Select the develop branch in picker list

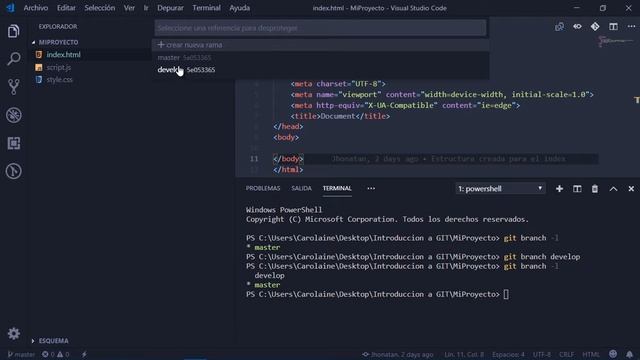click(320, 70)
